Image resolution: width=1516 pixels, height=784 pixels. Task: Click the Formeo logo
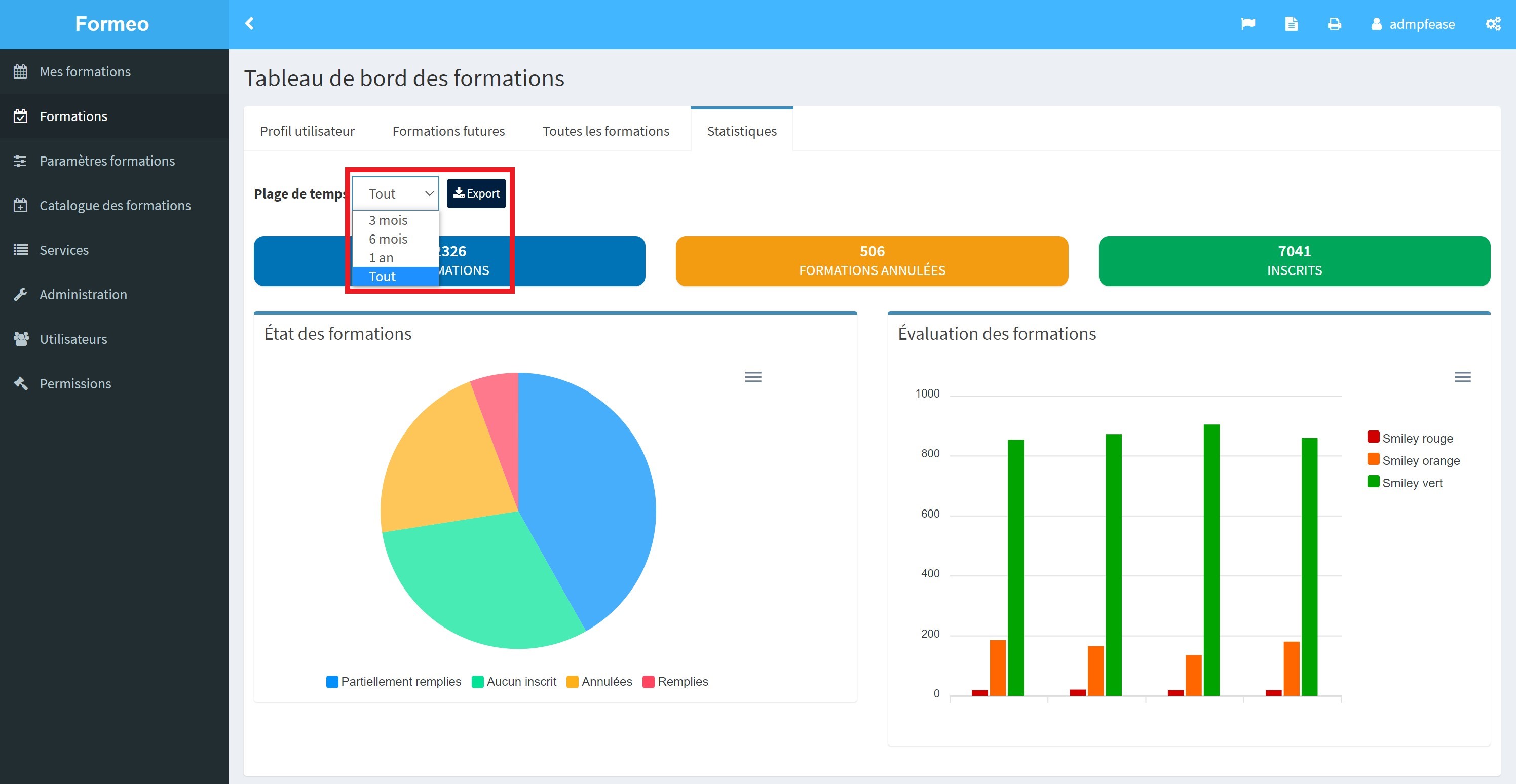[x=112, y=23]
